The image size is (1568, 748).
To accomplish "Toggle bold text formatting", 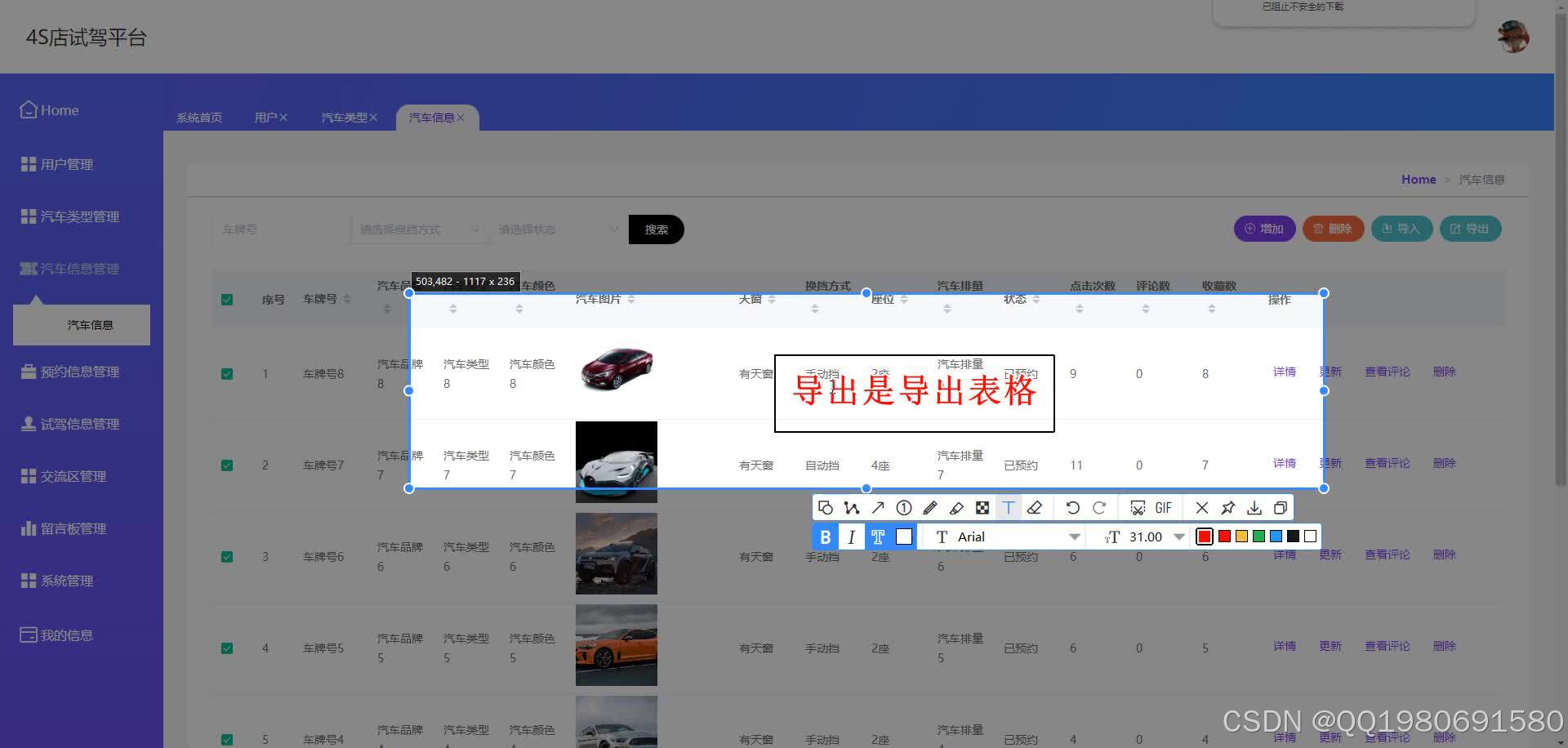I will pos(825,537).
